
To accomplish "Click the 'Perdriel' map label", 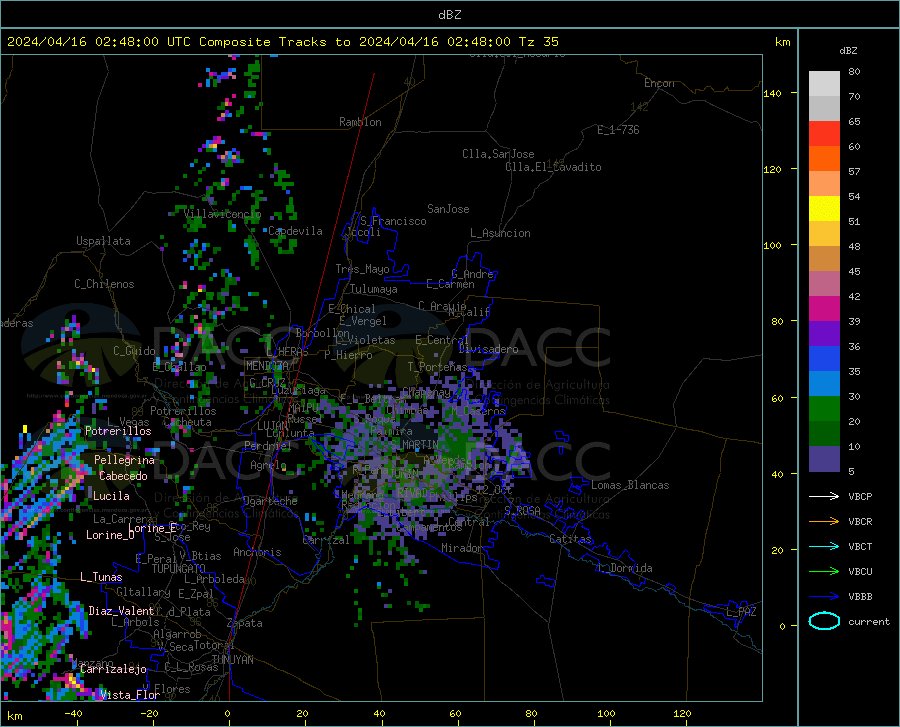I will click(267, 445).
